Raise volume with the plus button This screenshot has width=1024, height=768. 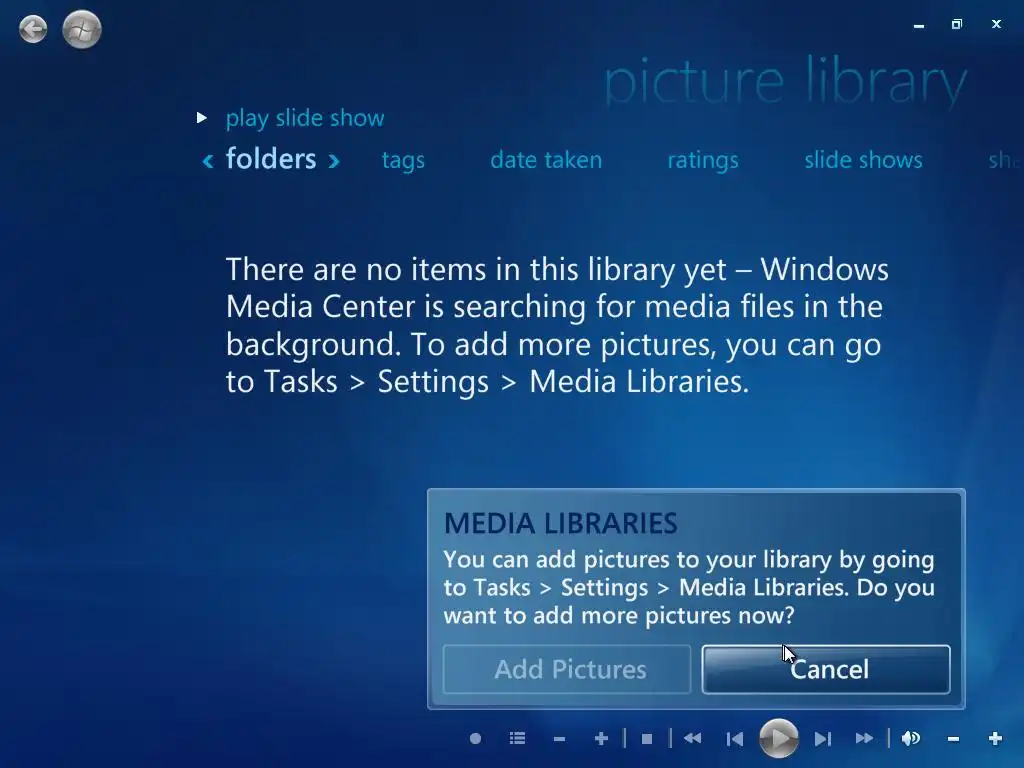(995, 739)
